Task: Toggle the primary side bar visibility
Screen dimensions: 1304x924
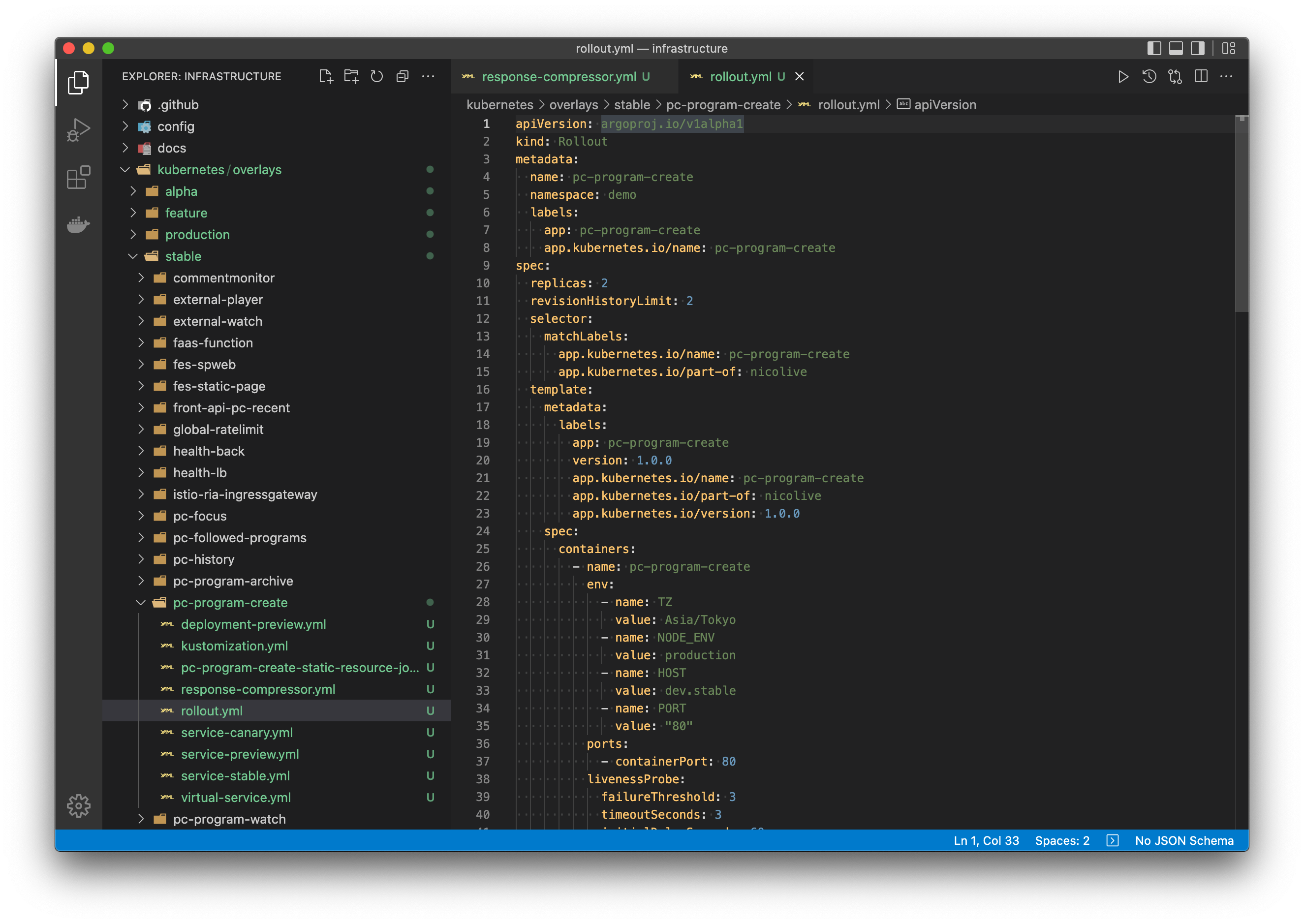Action: pos(1154,48)
